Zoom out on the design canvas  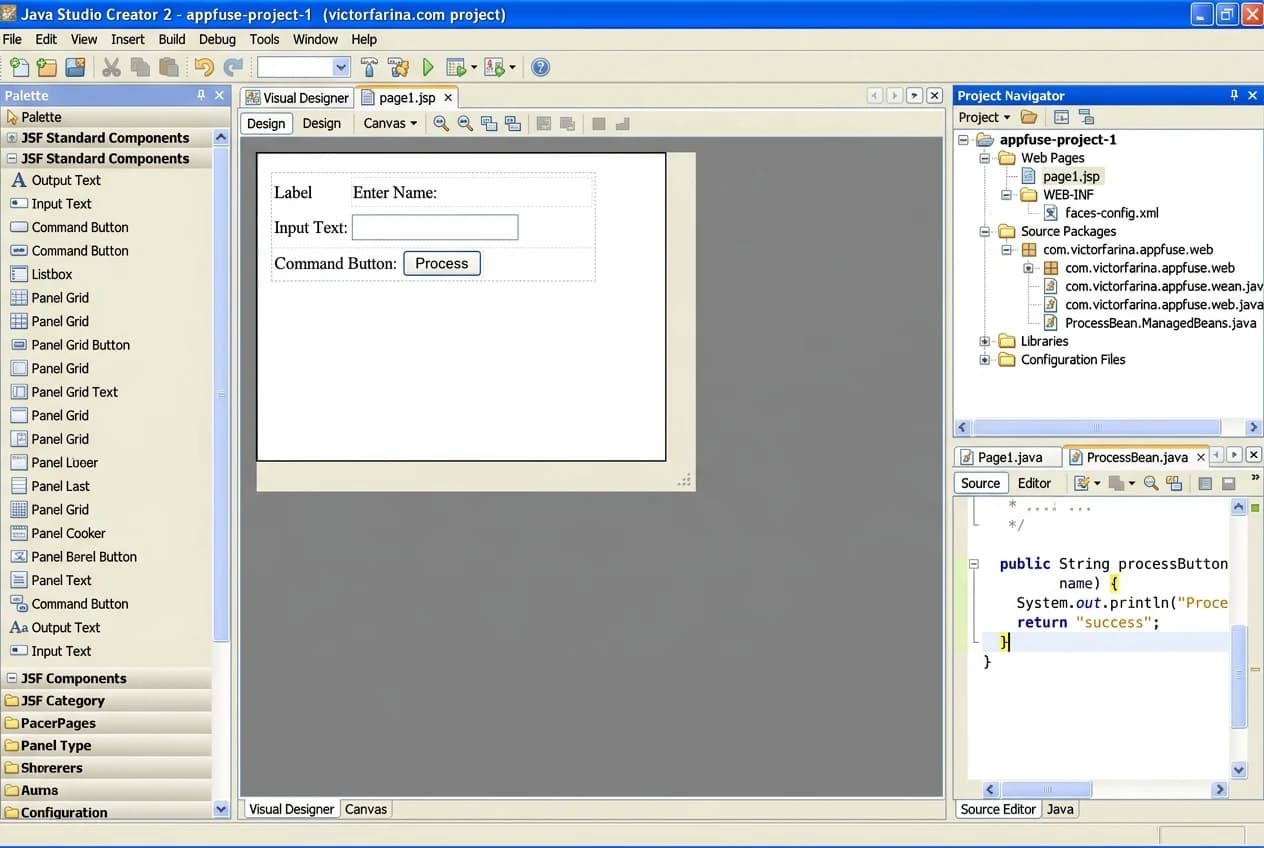(x=465, y=123)
